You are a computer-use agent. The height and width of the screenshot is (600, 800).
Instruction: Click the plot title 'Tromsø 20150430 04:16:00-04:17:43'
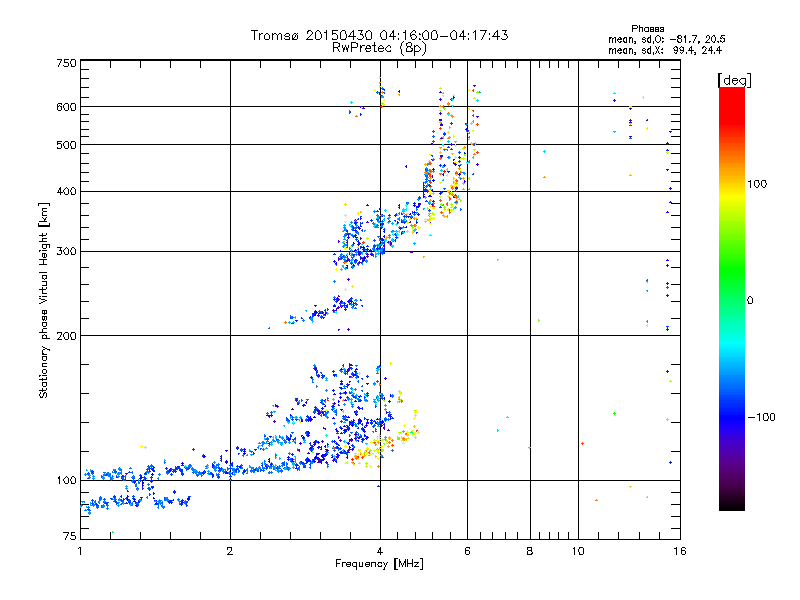tap(380, 35)
